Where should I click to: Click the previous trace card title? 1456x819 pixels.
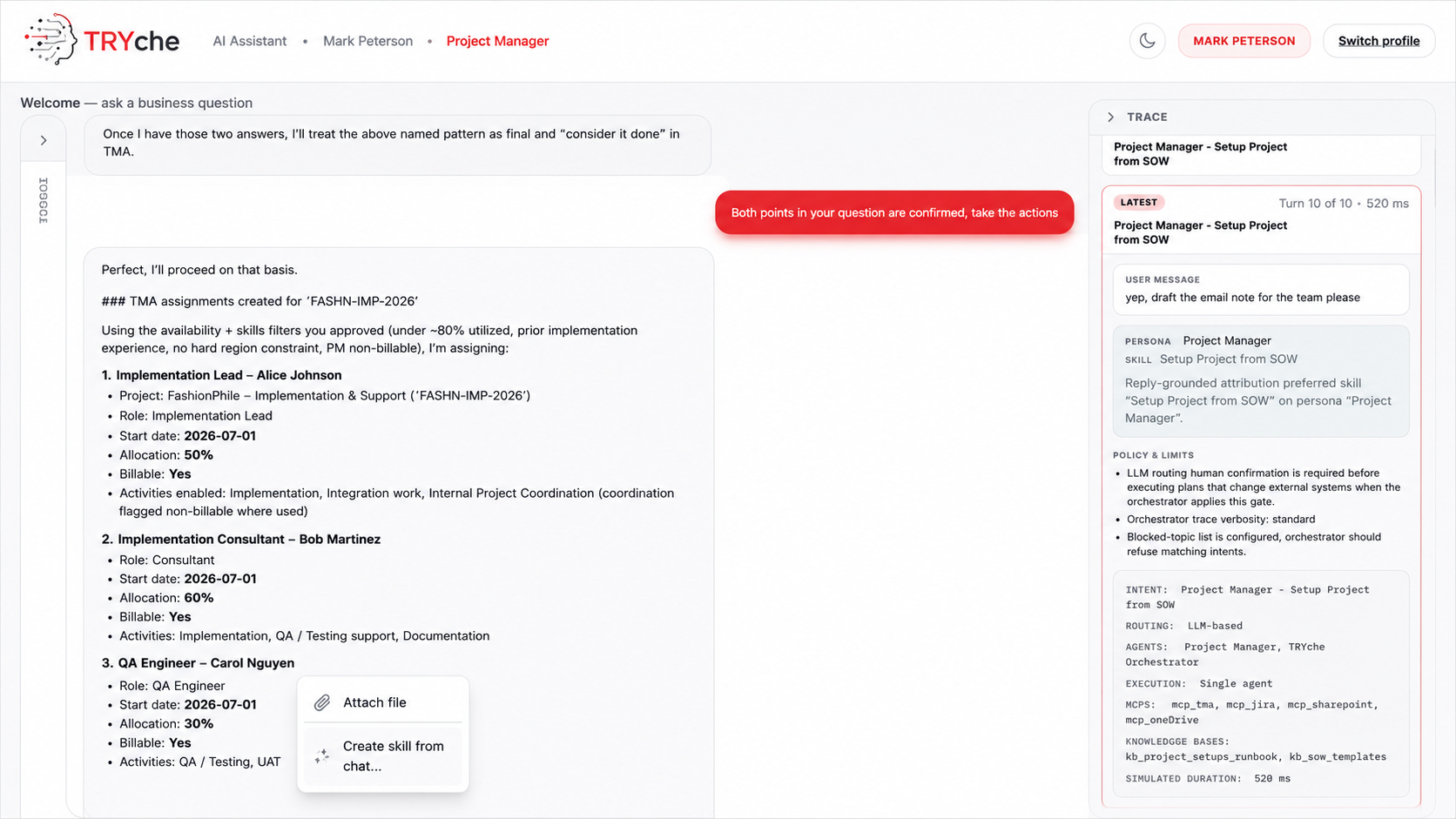coord(1200,154)
